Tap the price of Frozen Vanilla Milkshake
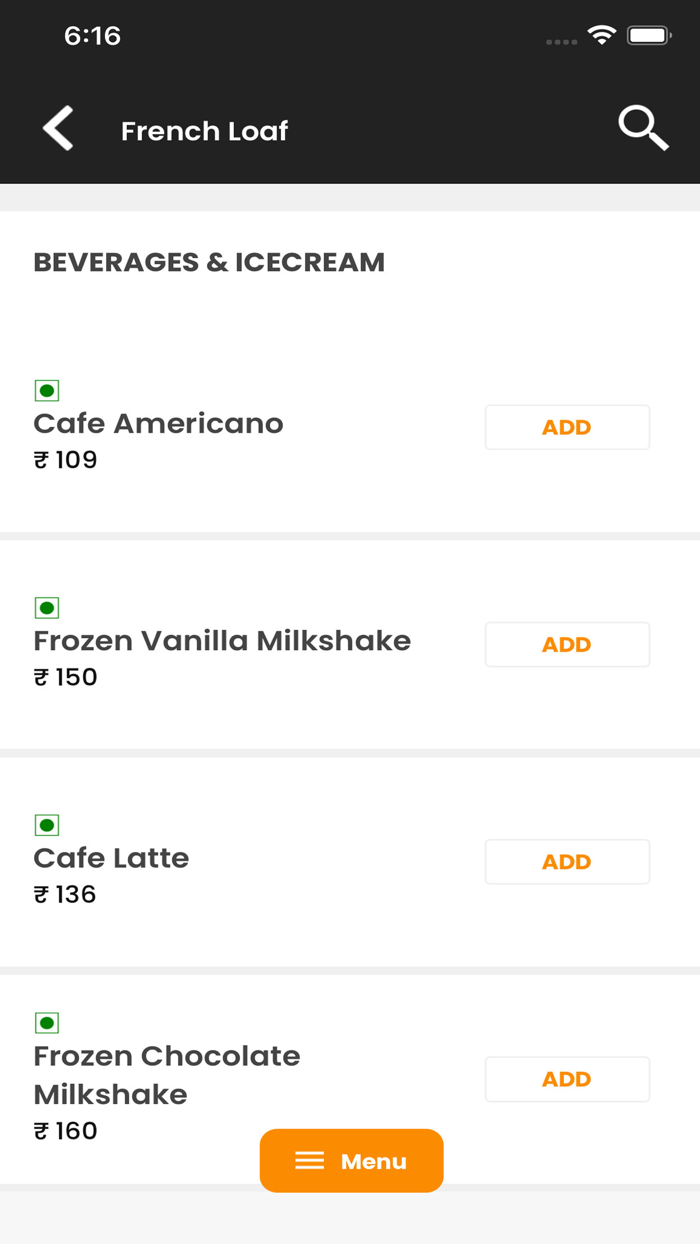700x1244 pixels. [66, 677]
